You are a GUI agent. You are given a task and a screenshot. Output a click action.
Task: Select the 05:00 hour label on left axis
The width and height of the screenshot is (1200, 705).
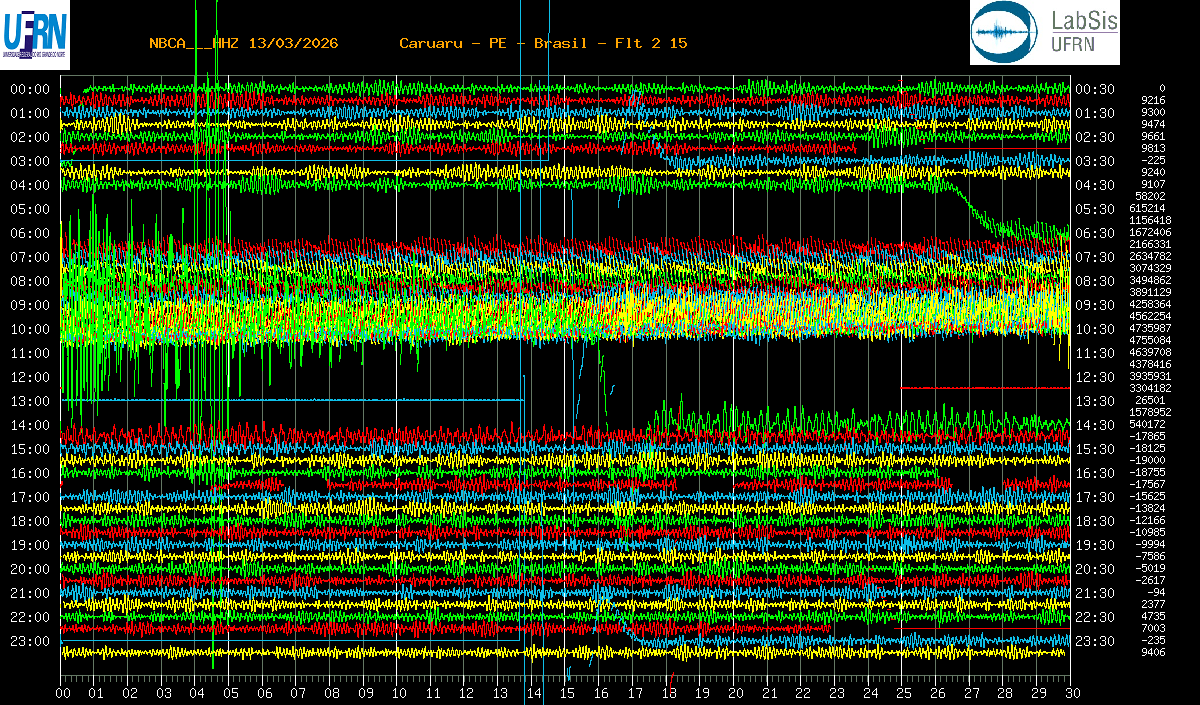30,209
